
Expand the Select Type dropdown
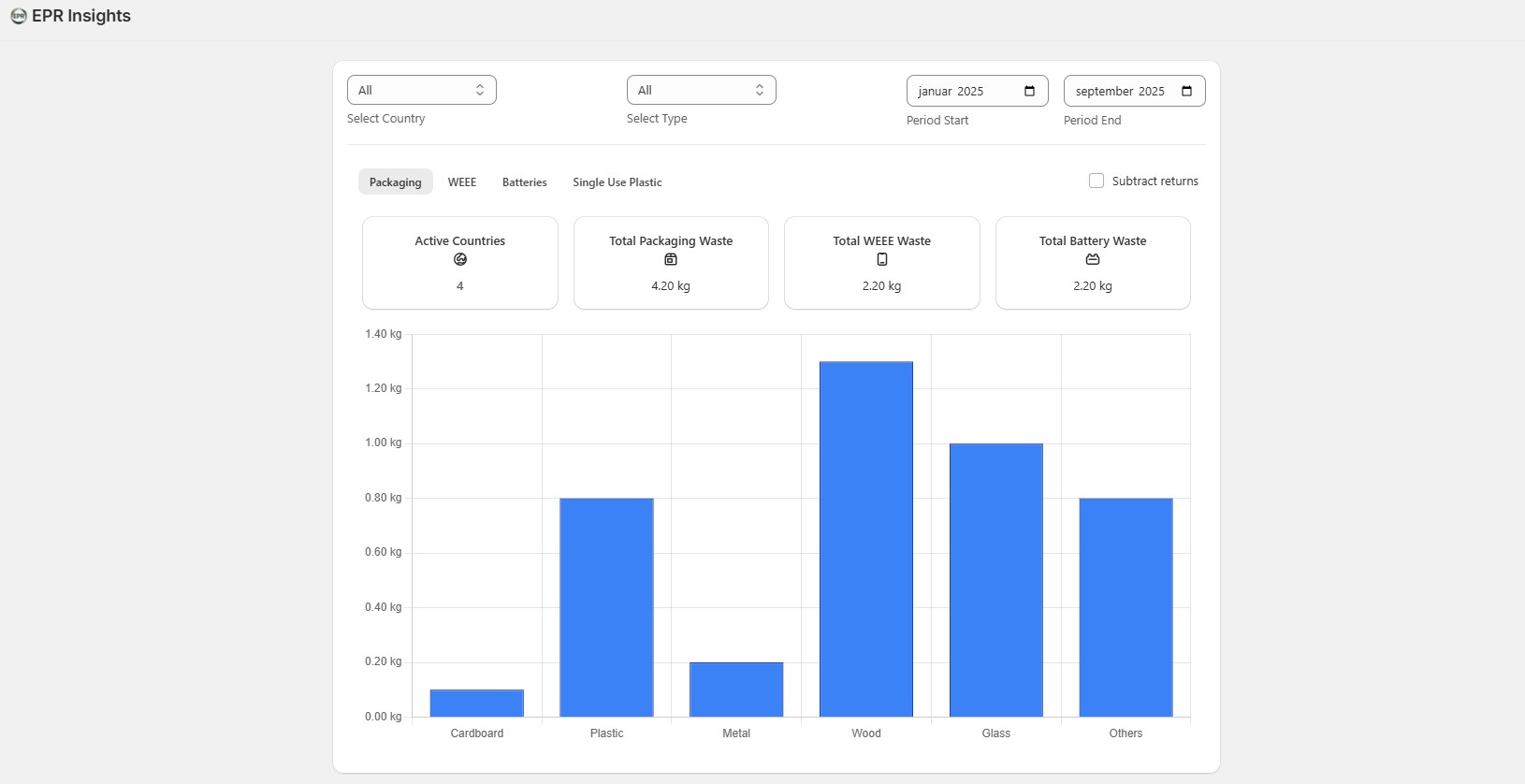click(701, 90)
